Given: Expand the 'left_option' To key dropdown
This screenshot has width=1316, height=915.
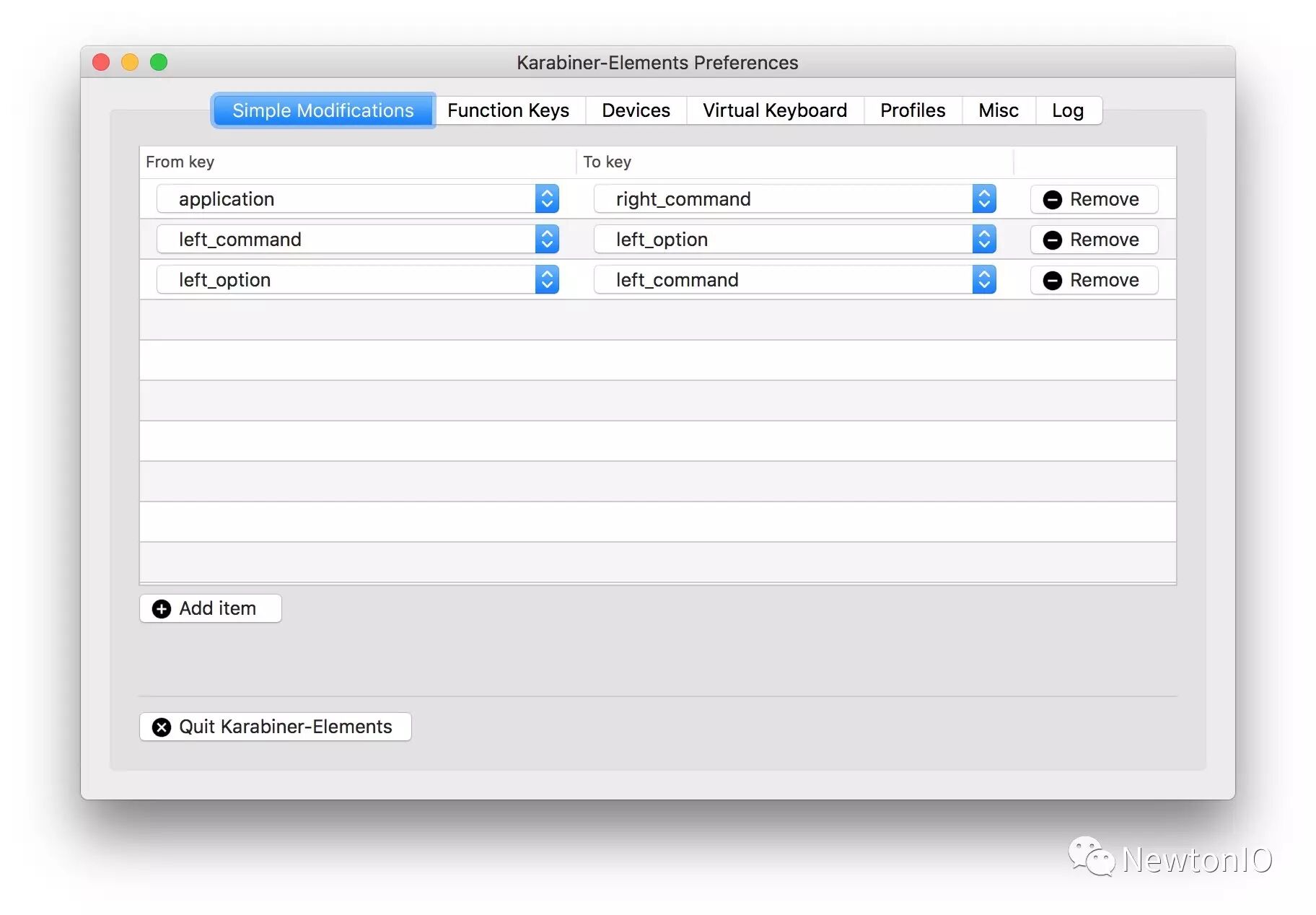Looking at the screenshot, I should 795,240.
